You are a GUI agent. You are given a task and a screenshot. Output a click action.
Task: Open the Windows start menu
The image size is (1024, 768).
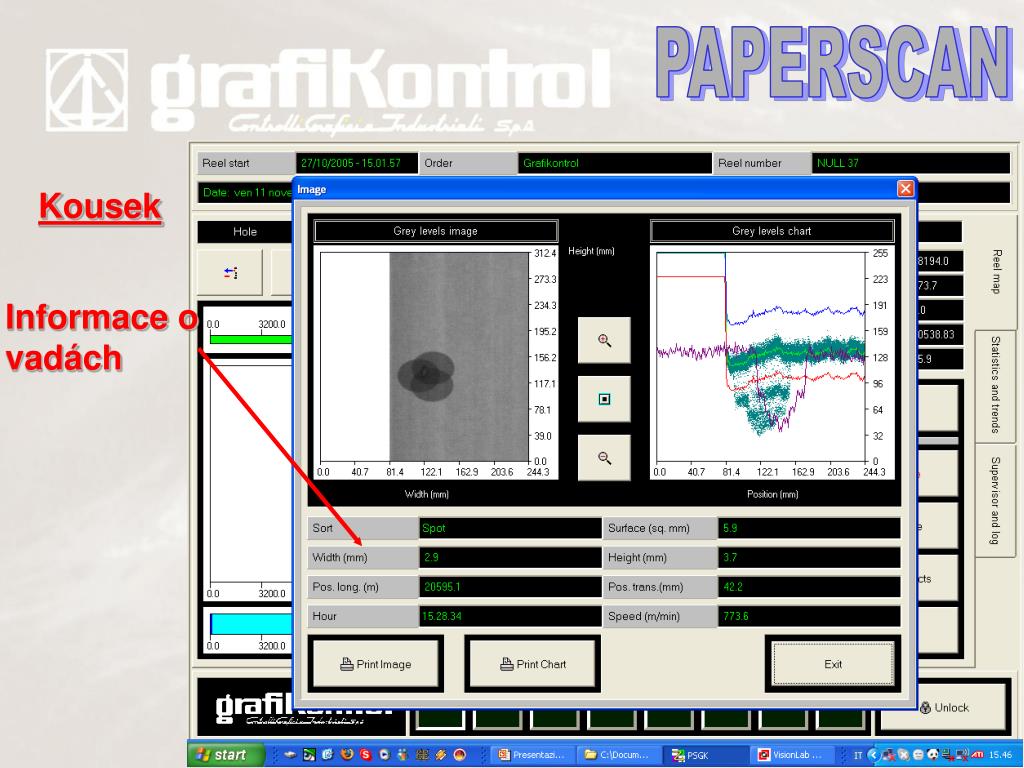[227, 755]
